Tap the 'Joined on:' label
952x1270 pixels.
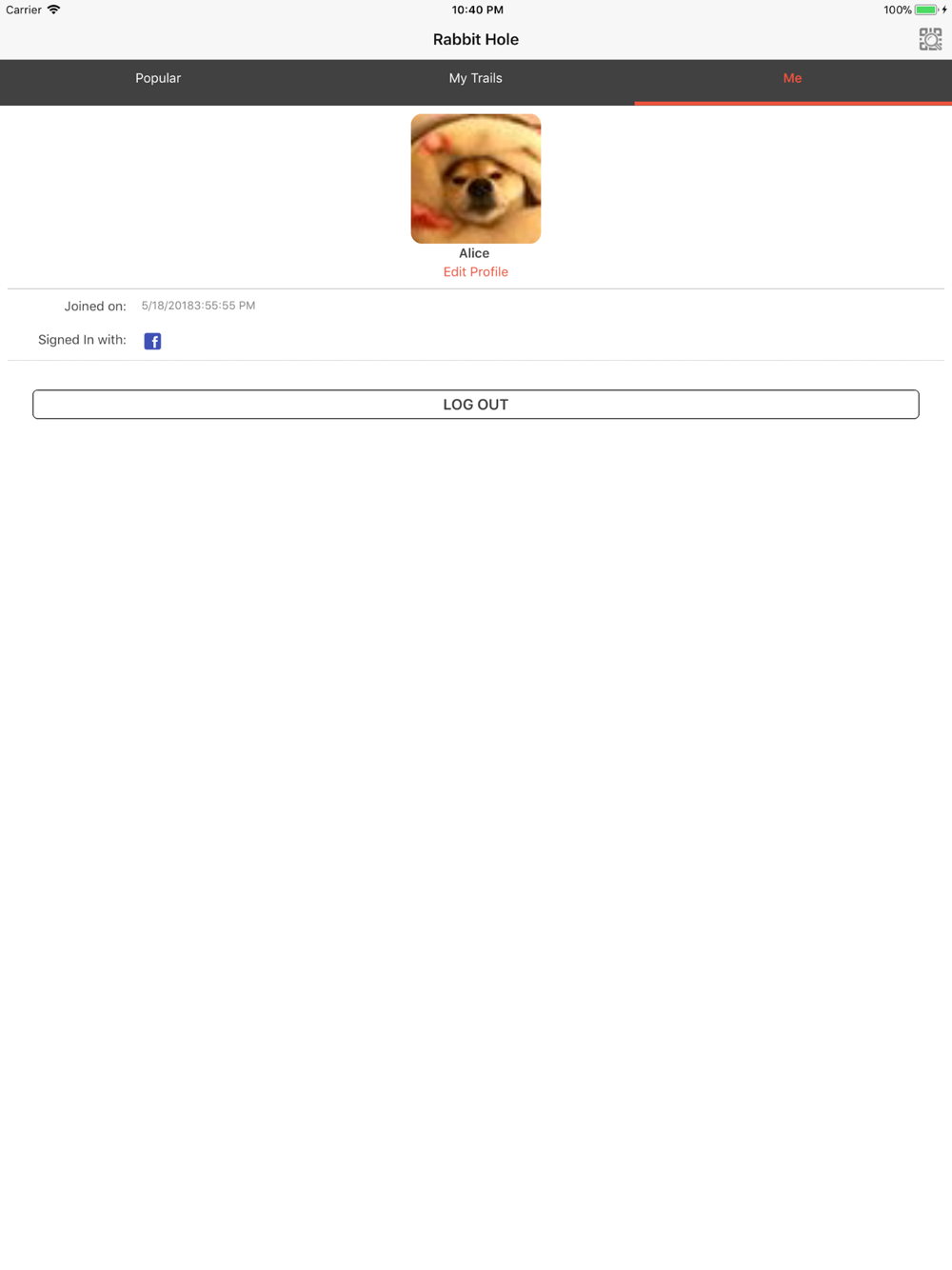click(95, 307)
